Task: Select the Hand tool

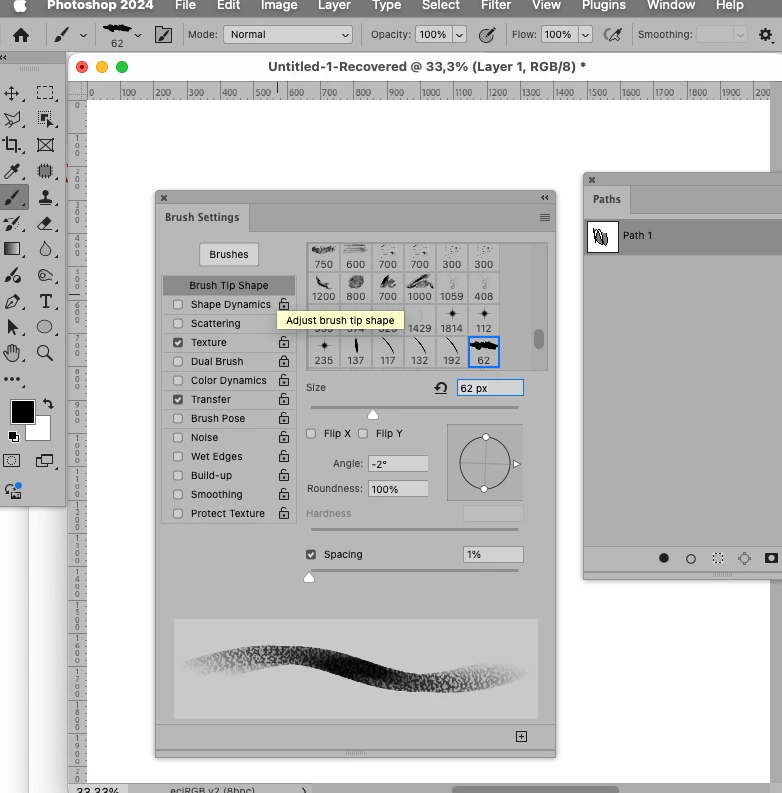Action: click(x=12, y=353)
